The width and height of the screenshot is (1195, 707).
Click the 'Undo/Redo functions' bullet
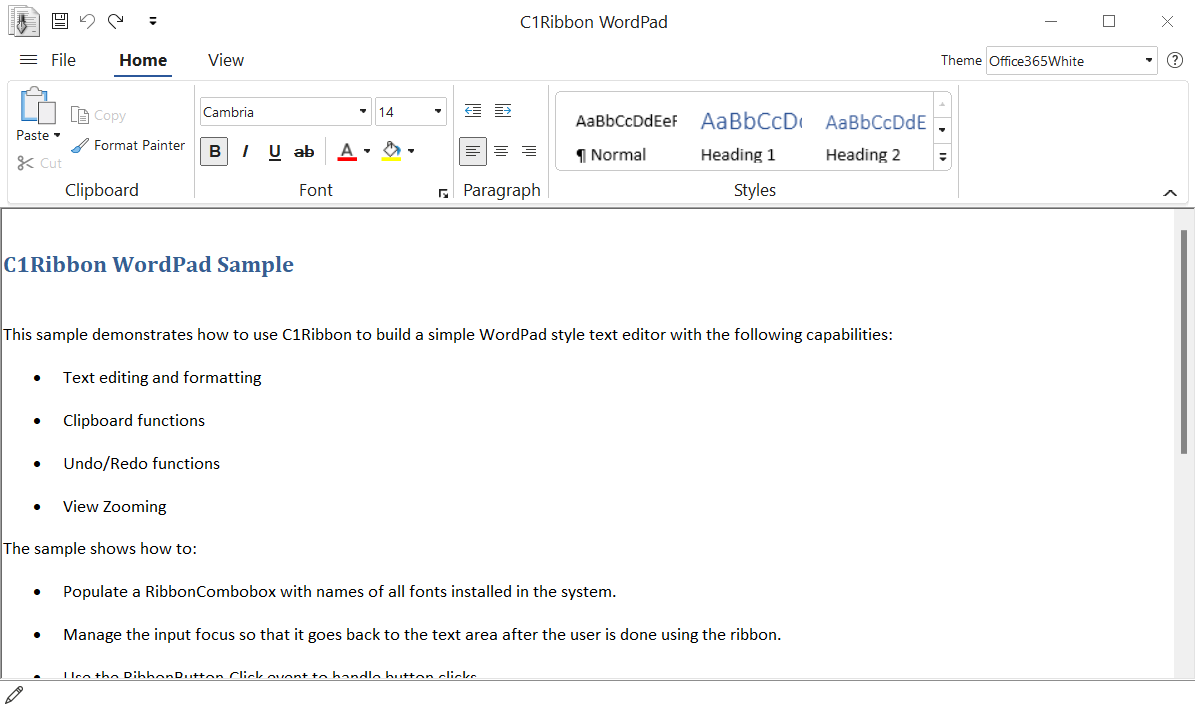pos(142,463)
